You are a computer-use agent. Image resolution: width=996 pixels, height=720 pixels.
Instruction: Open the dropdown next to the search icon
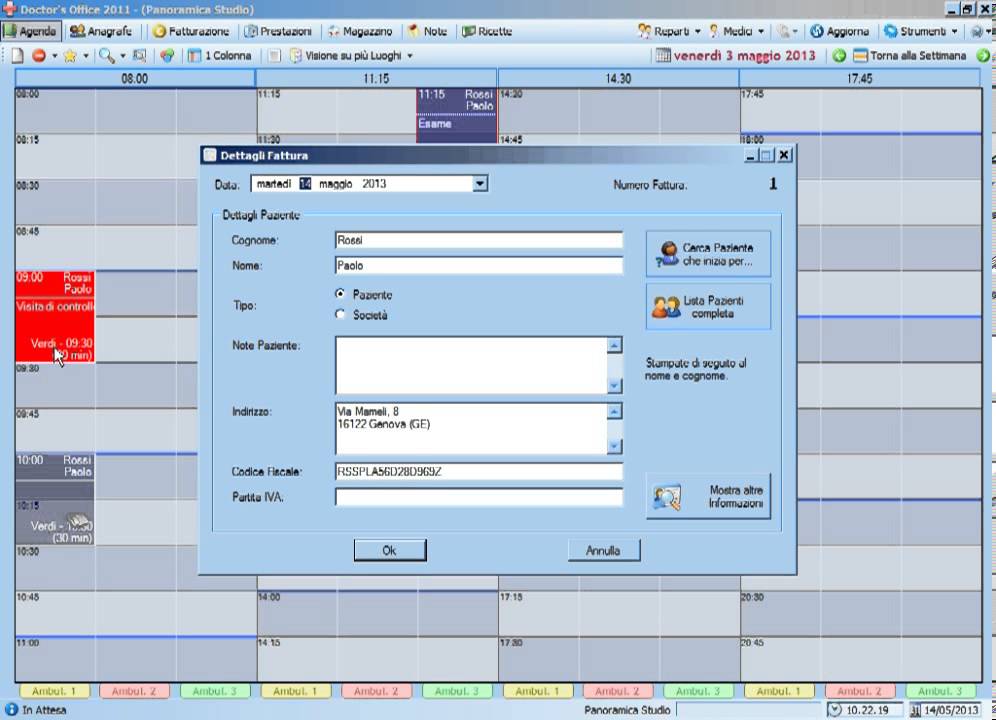point(123,56)
